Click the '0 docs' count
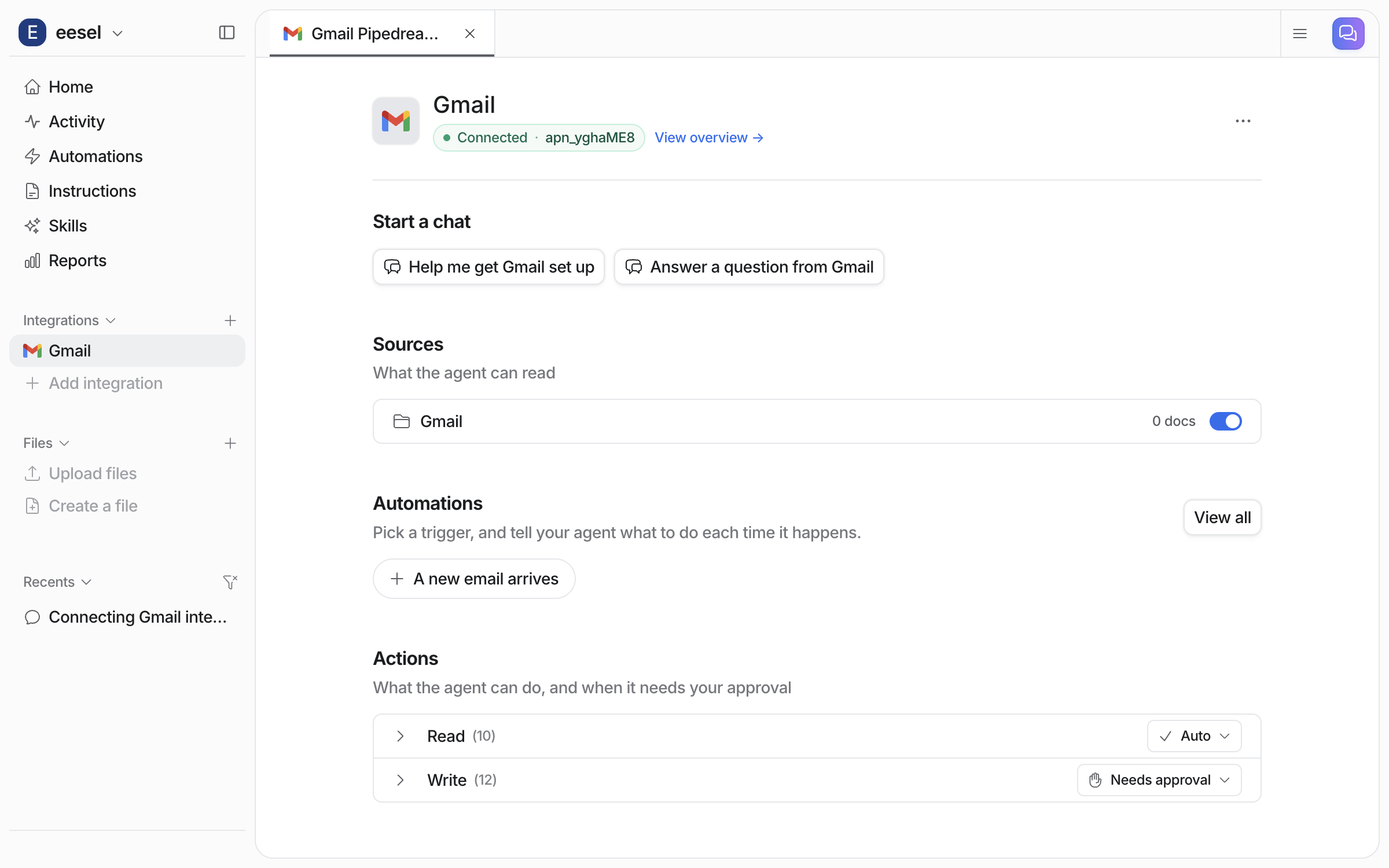 [1174, 421]
